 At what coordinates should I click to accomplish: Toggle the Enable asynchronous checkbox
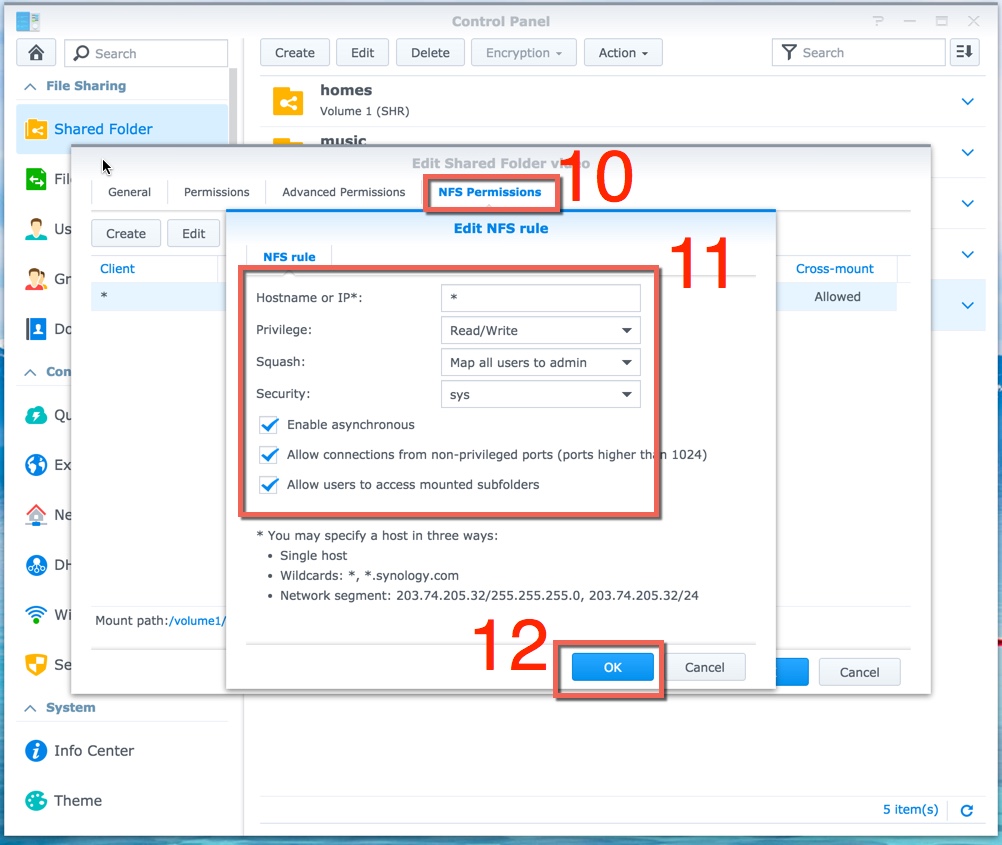pos(269,425)
